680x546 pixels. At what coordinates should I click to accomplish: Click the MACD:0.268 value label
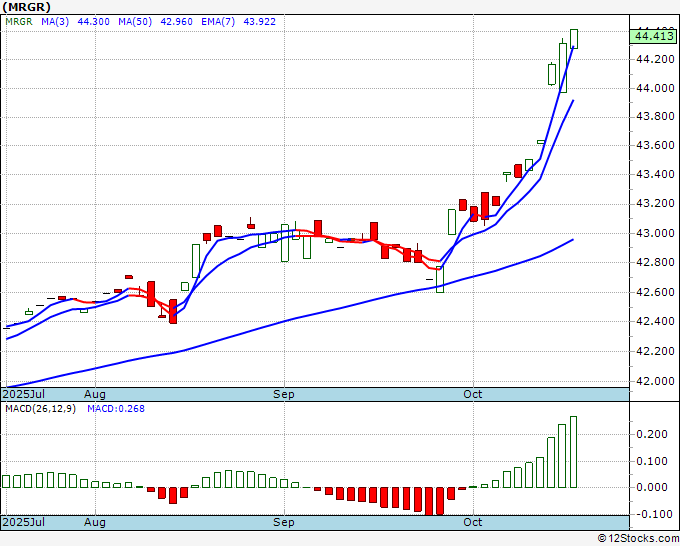pyautogui.click(x=116, y=409)
